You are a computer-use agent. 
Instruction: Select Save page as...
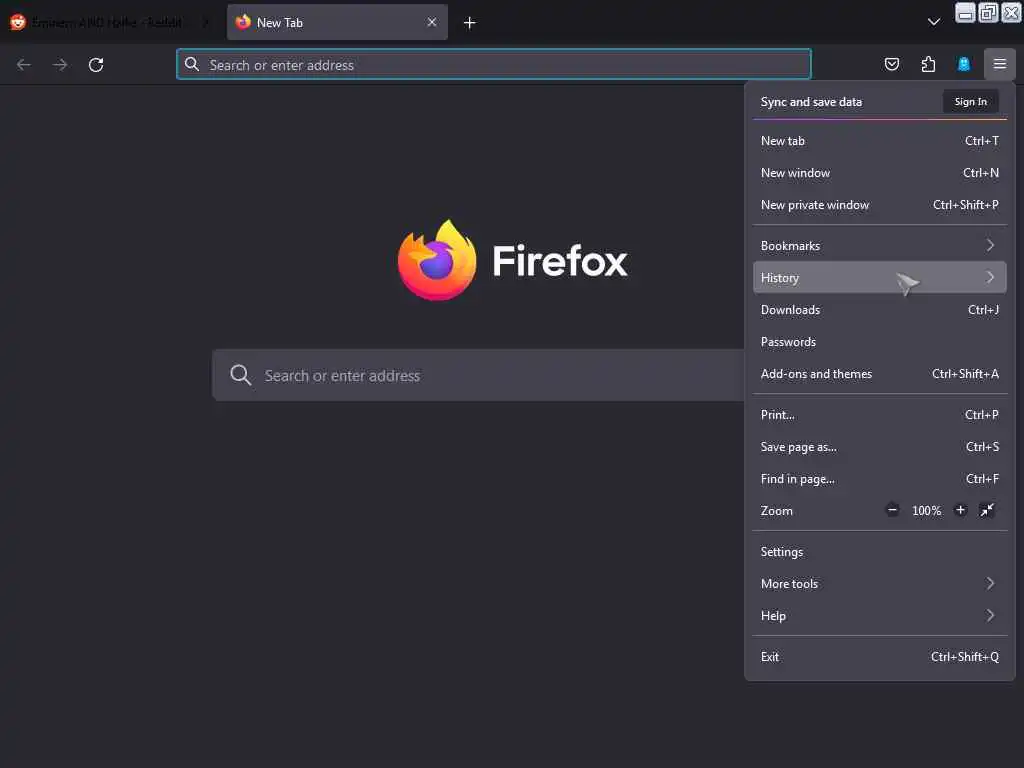click(x=880, y=447)
